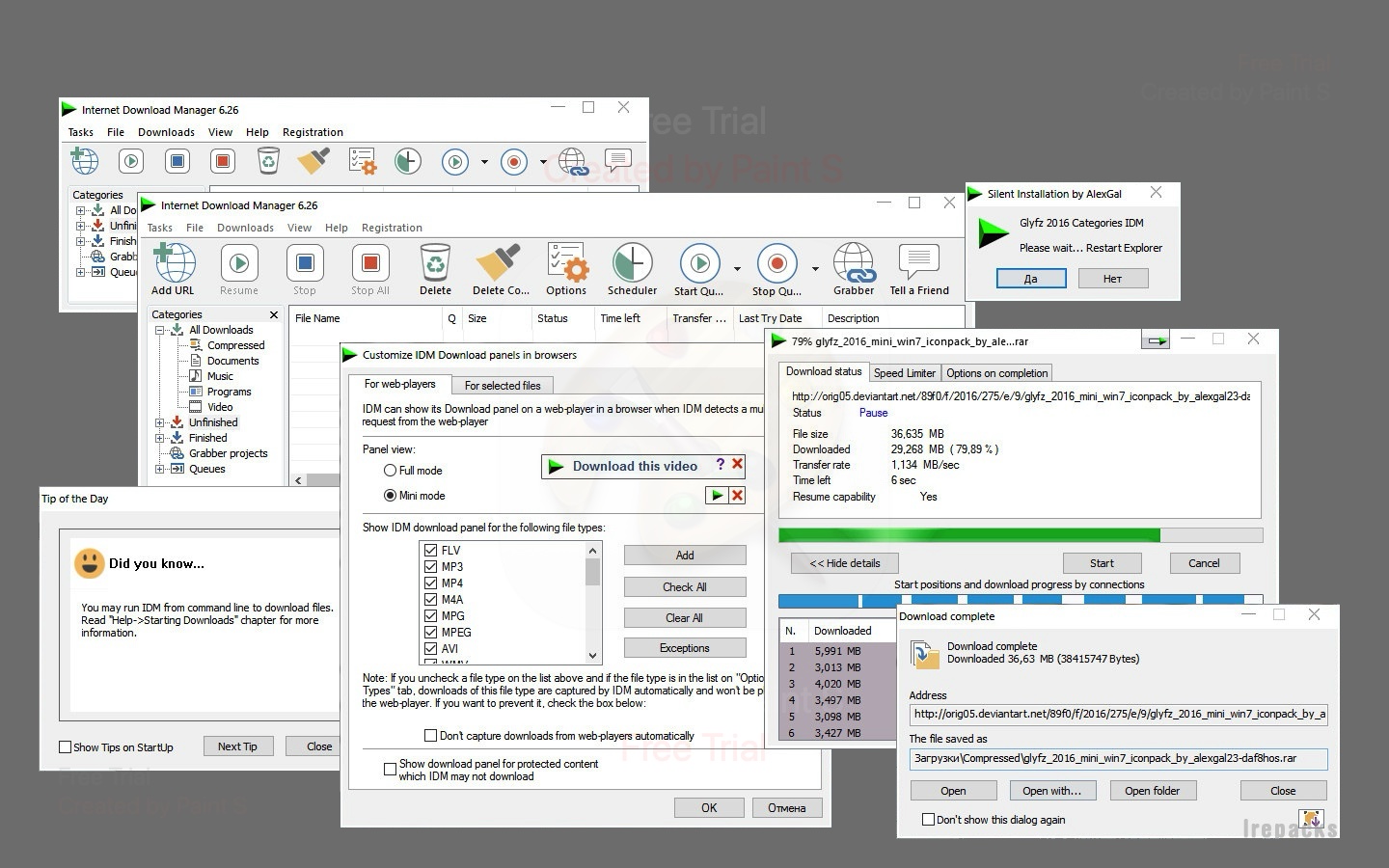Select Full mode radio button

(390, 471)
